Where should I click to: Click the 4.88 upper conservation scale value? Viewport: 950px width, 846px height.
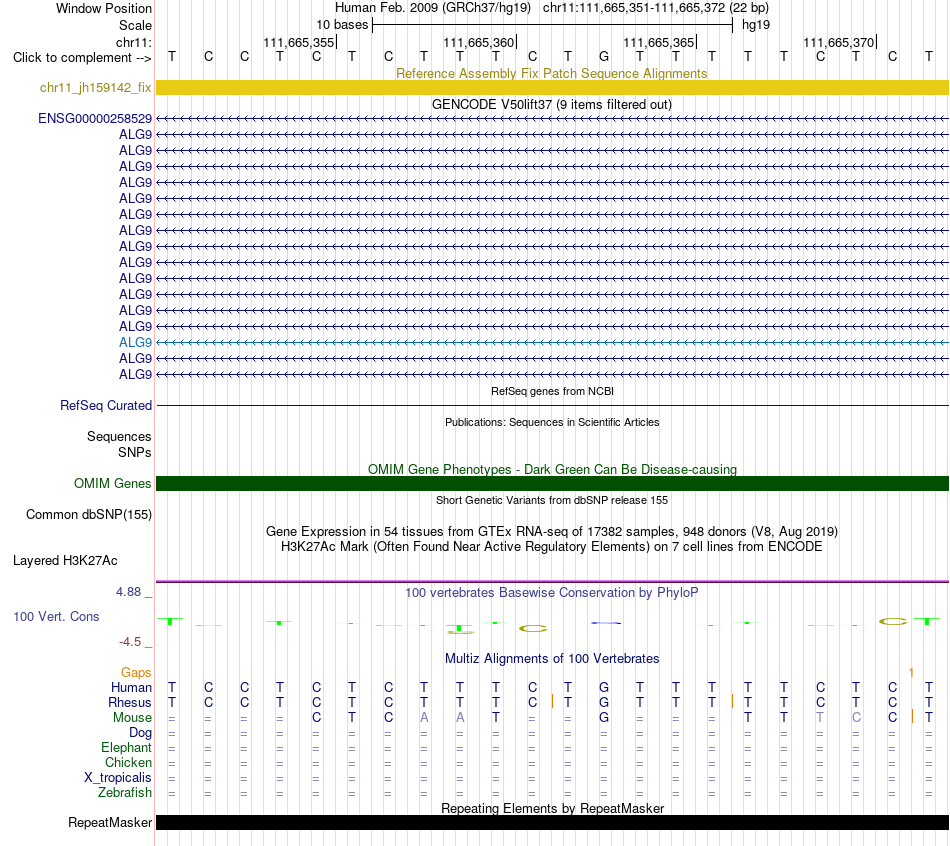coord(128,591)
